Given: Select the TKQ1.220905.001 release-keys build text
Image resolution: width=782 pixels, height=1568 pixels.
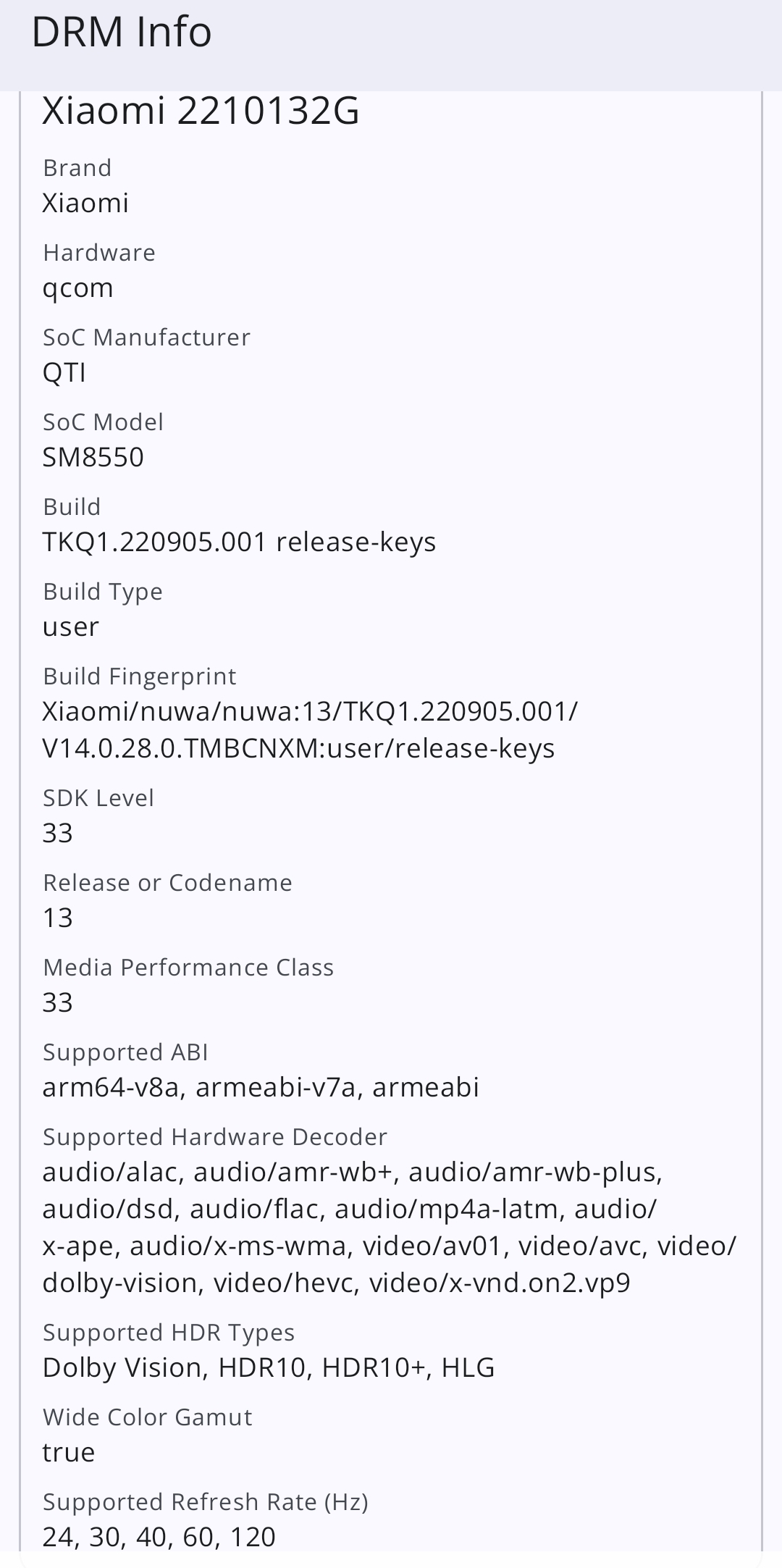Looking at the screenshot, I should 239,542.
